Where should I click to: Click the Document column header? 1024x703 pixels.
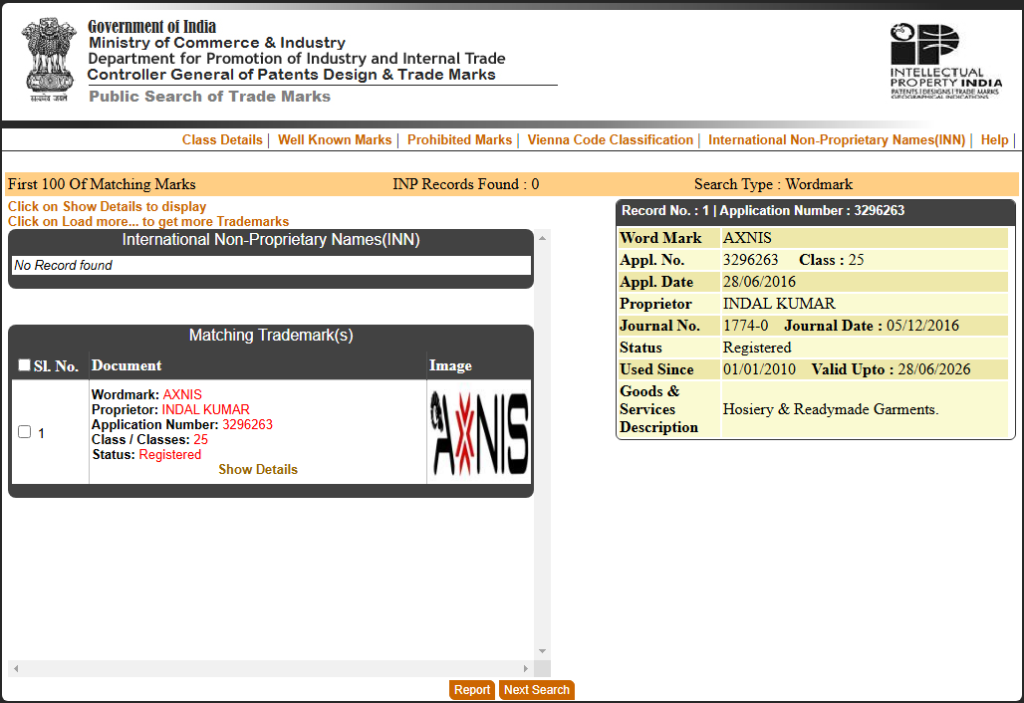[126, 366]
